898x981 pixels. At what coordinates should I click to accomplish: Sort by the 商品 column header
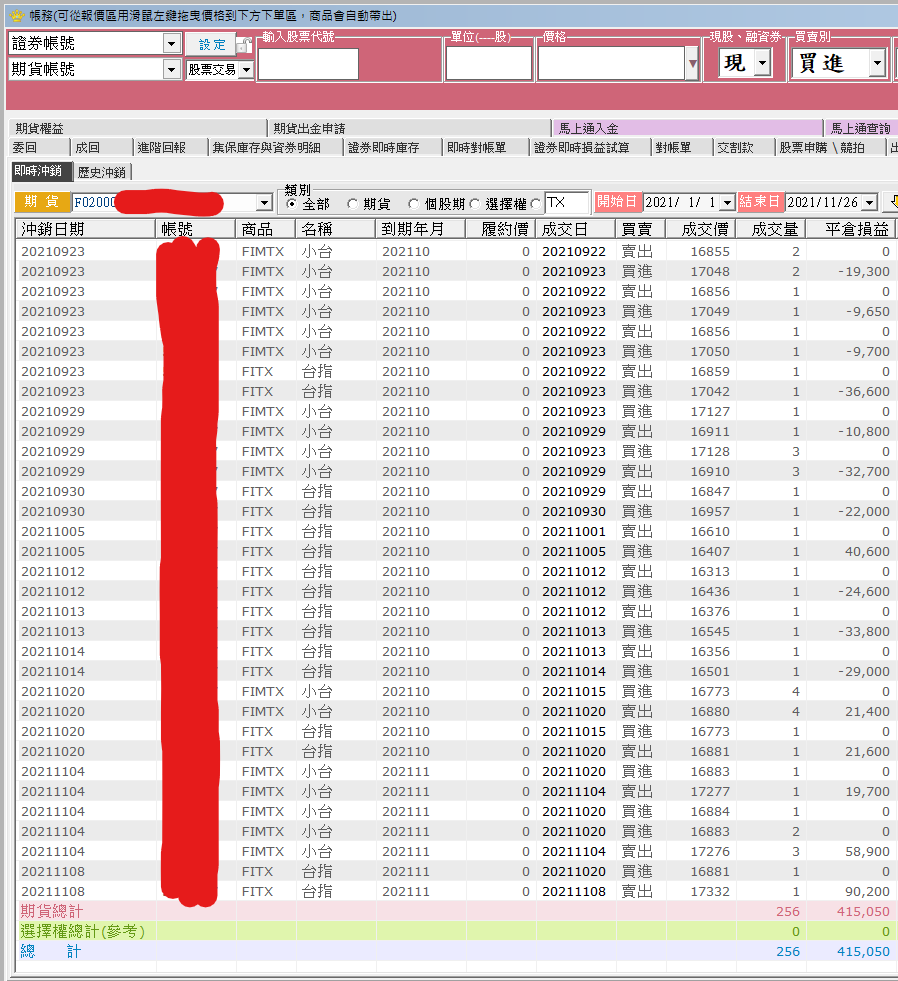coord(266,229)
